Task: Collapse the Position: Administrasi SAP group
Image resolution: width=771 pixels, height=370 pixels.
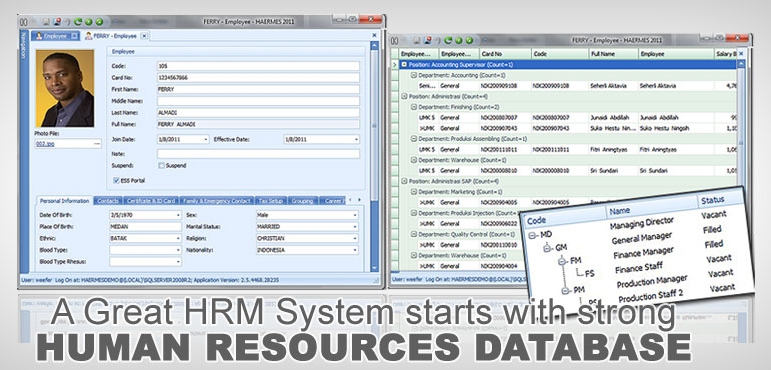Action: [x=404, y=181]
